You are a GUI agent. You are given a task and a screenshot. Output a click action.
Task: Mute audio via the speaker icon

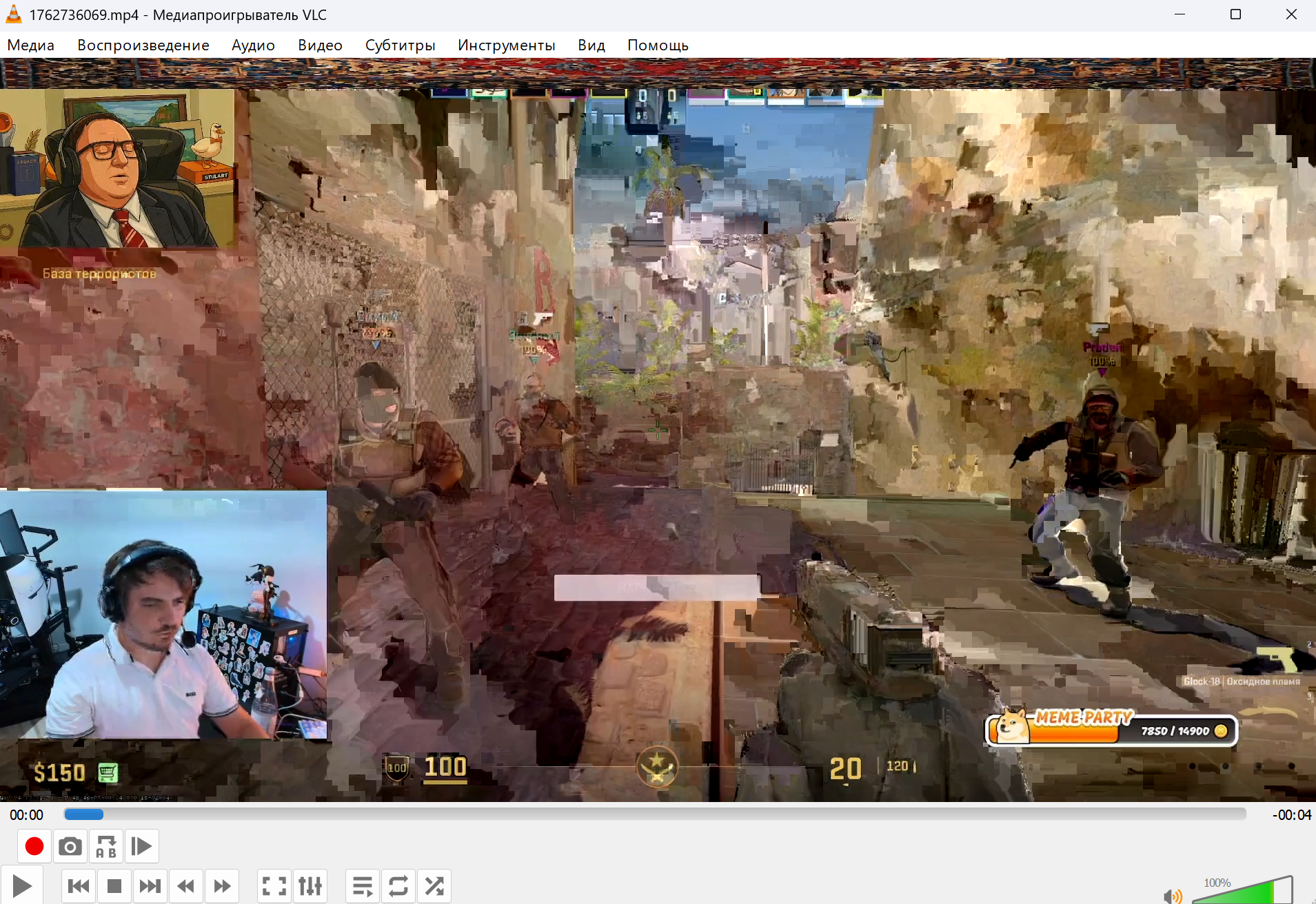(x=1172, y=896)
